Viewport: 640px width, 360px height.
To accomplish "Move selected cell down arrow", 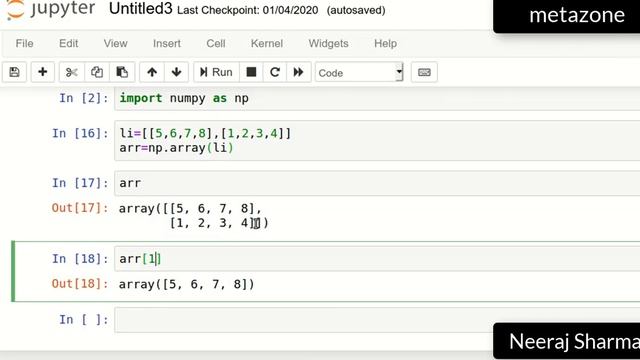I will (176, 72).
